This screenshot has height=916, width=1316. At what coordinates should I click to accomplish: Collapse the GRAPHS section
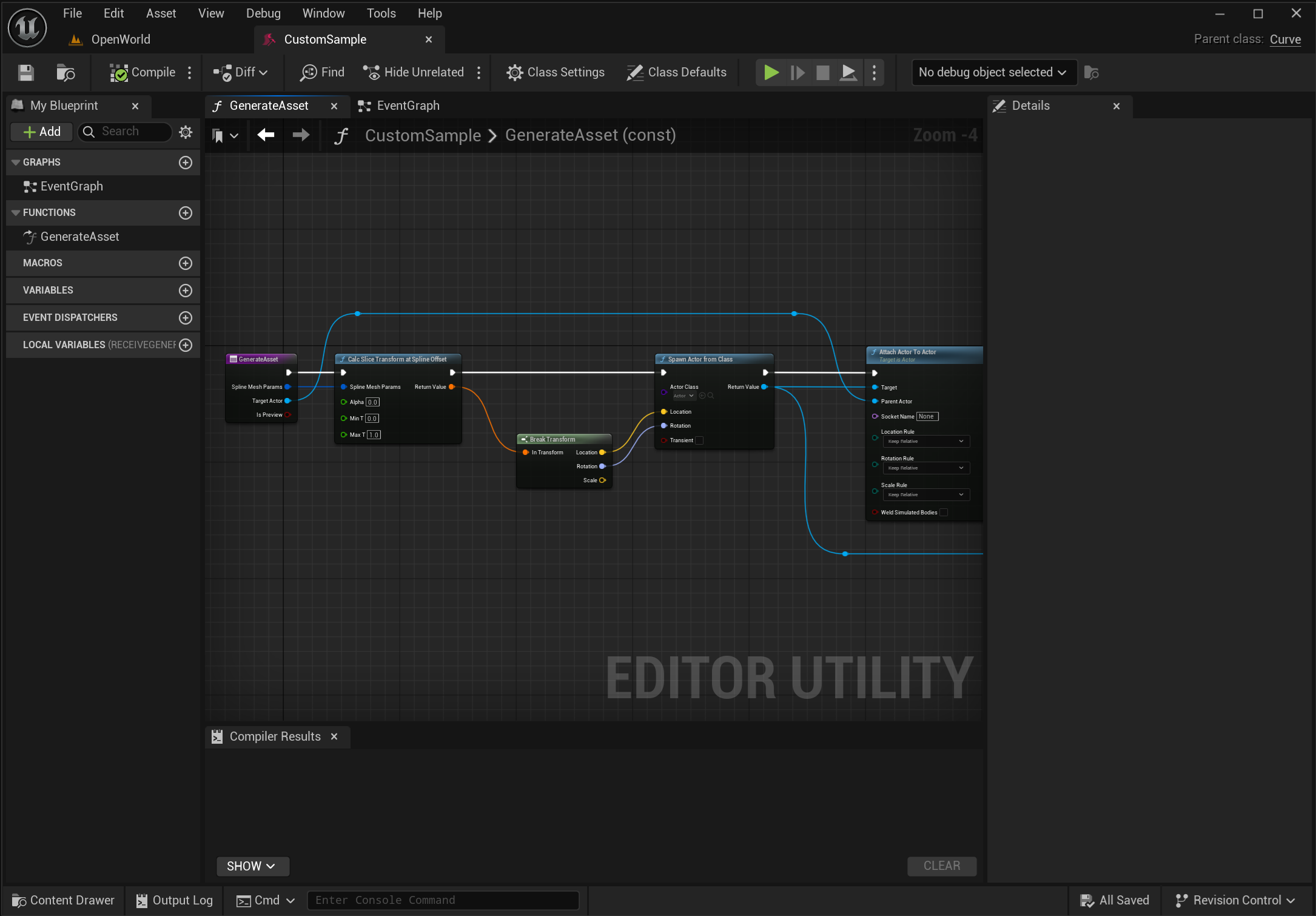16,163
